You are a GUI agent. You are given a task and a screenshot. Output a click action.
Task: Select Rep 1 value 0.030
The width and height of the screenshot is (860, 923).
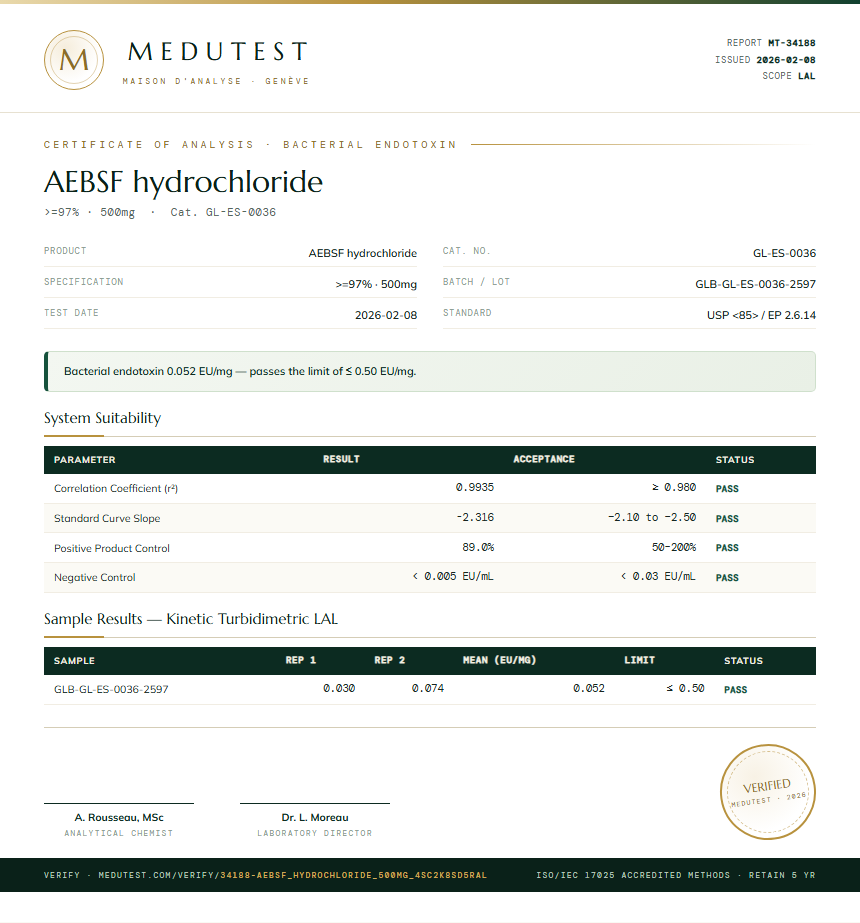[x=339, y=688]
